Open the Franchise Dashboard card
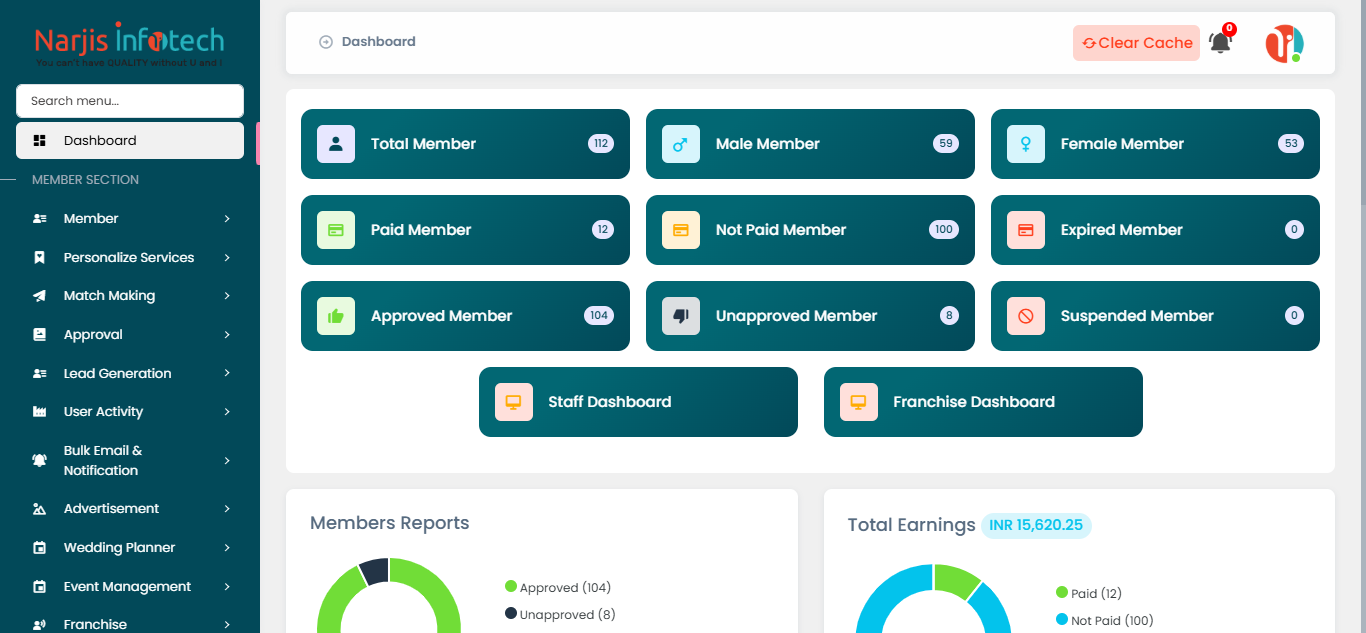 coord(983,402)
